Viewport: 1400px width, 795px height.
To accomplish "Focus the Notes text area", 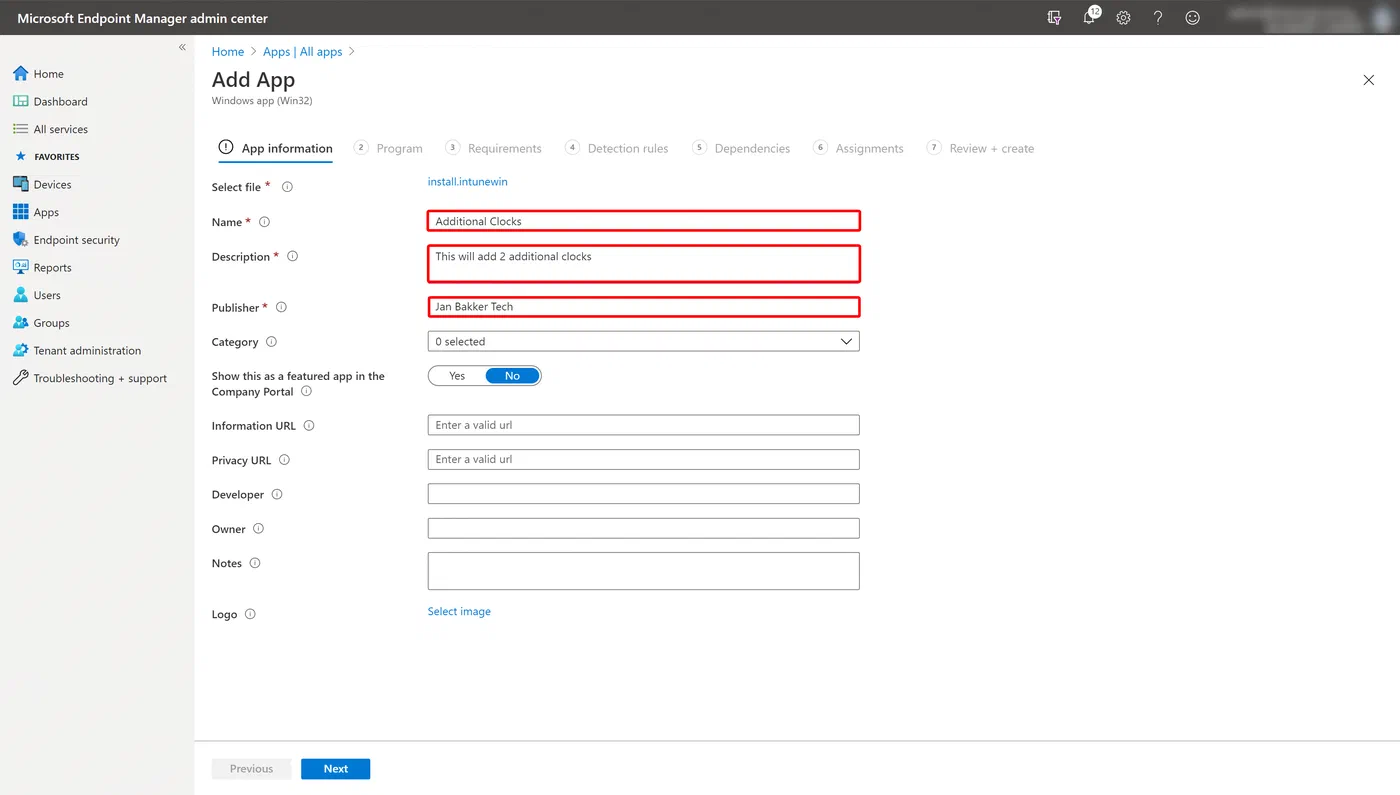I will [643, 571].
